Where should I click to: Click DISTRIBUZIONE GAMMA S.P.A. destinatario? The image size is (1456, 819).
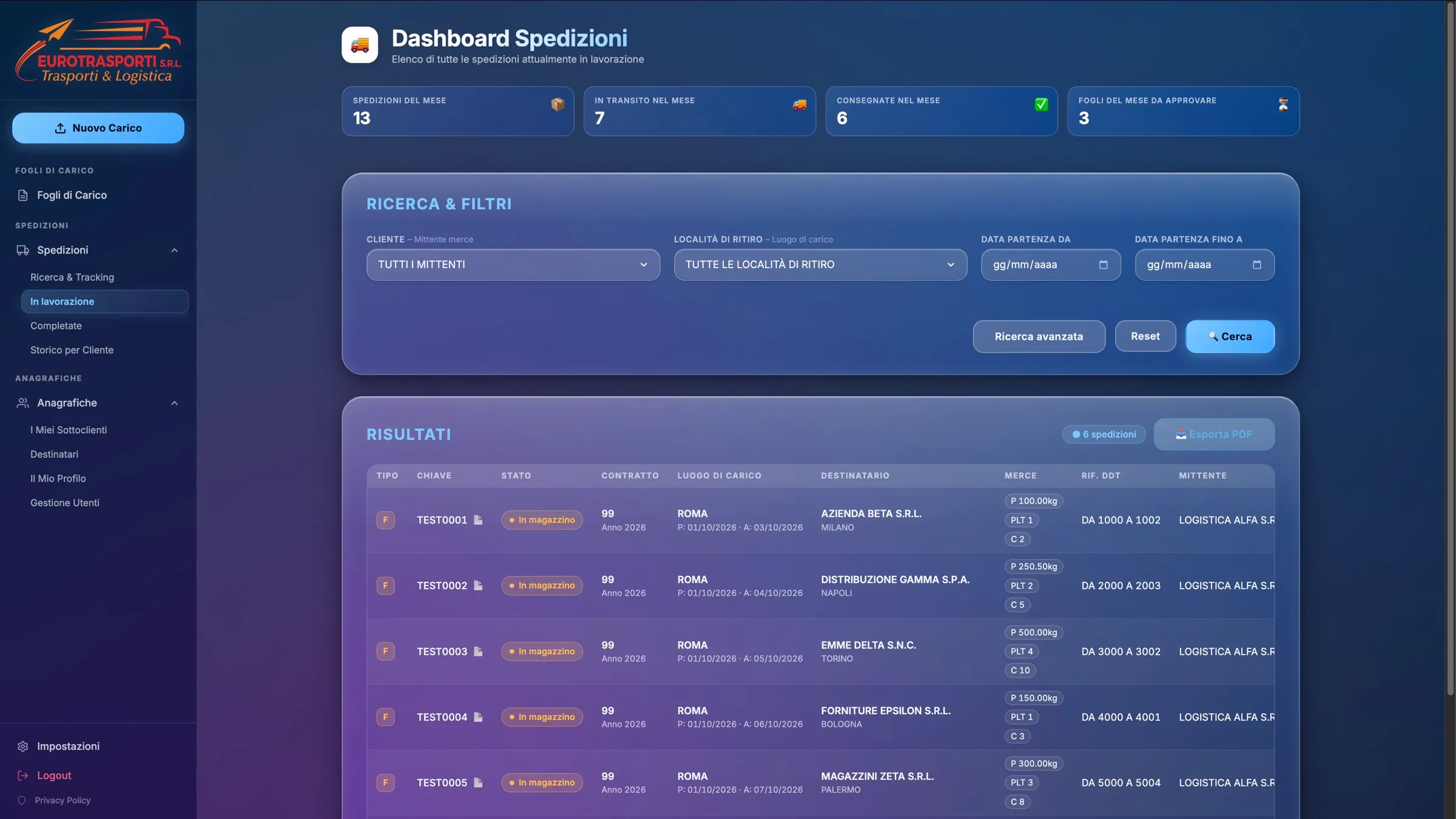tap(895, 579)
